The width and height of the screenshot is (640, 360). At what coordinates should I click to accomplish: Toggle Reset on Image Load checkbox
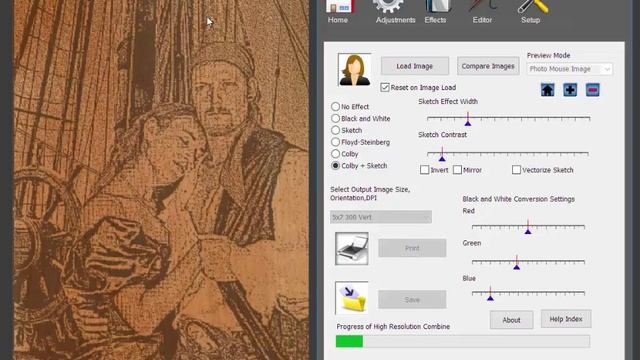384,87
